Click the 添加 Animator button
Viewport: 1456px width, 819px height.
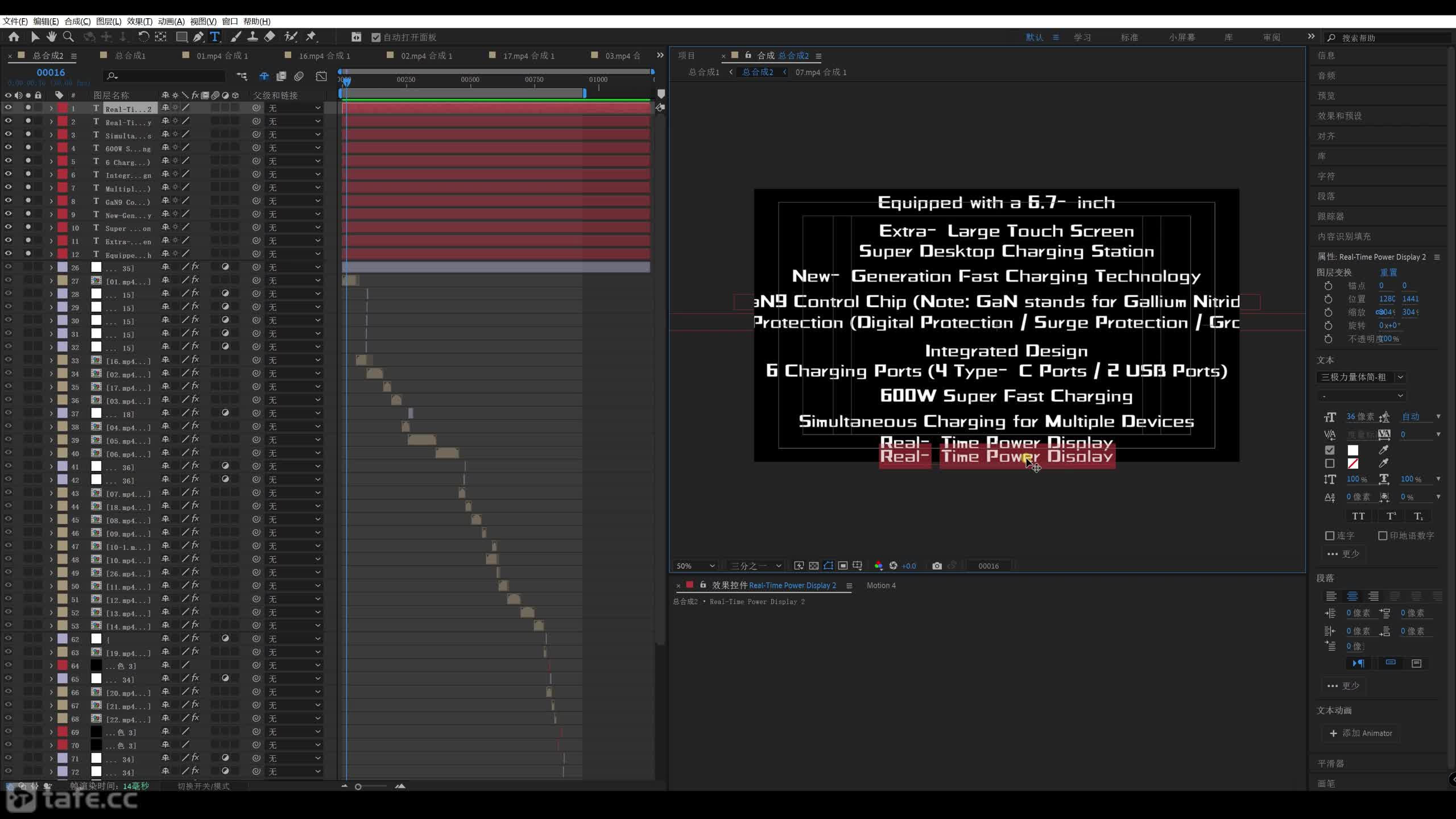pos(1360,733)
